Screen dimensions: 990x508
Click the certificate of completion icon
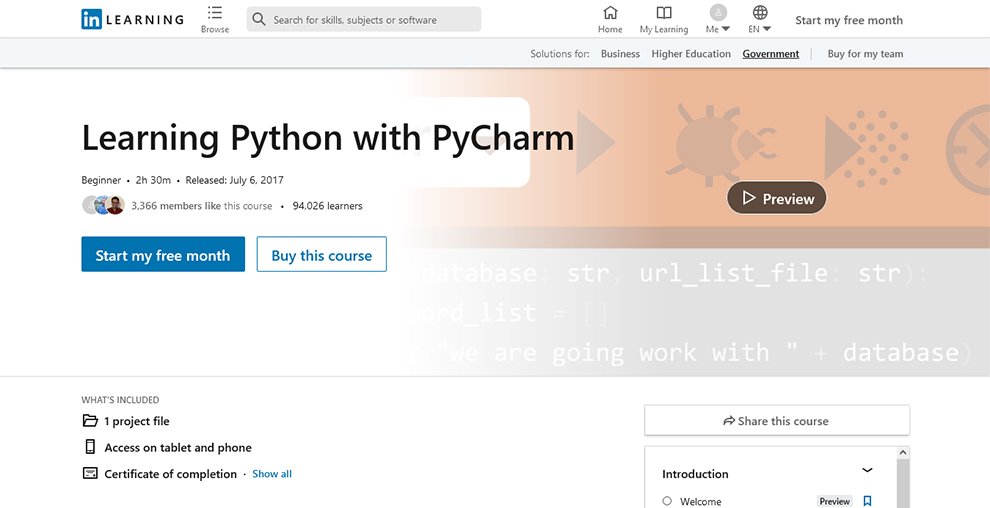pyautogui.click(x=90, y=473)
